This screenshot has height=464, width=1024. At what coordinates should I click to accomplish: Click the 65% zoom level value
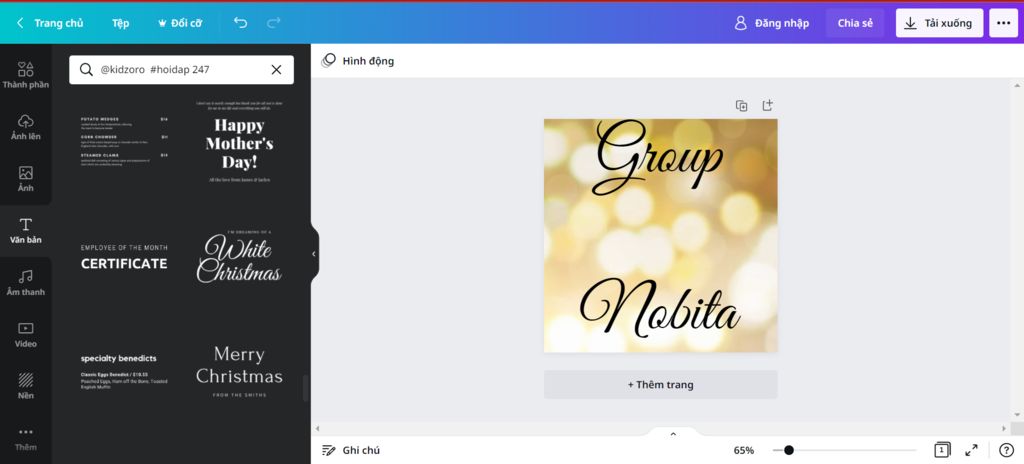point(743,450)
